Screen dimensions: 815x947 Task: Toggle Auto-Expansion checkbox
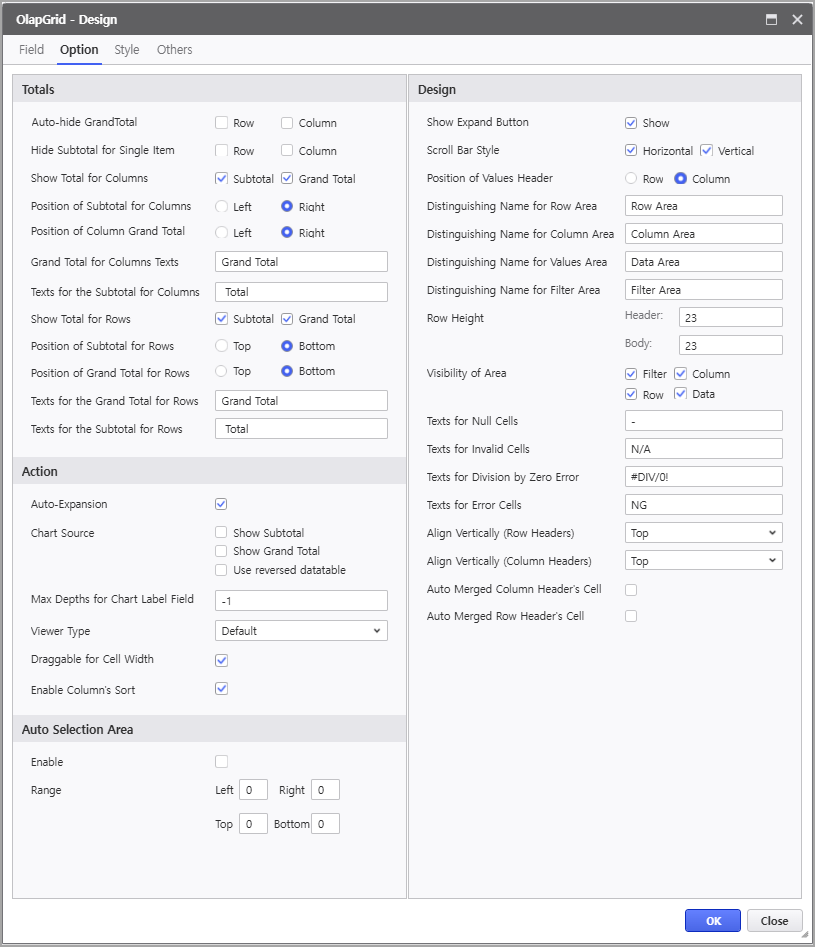tap(221, 504)
